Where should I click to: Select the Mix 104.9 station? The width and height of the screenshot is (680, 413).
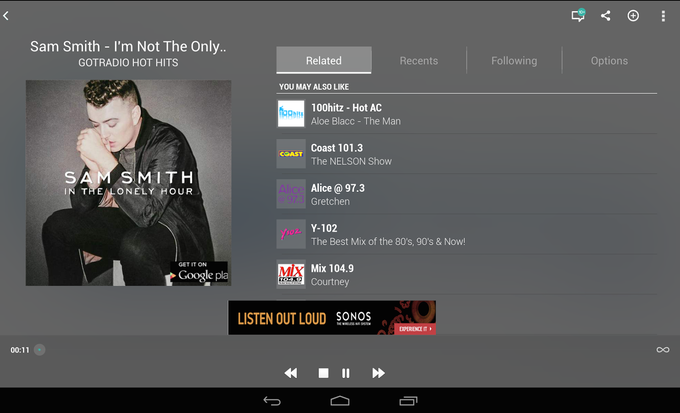point(467,275)
